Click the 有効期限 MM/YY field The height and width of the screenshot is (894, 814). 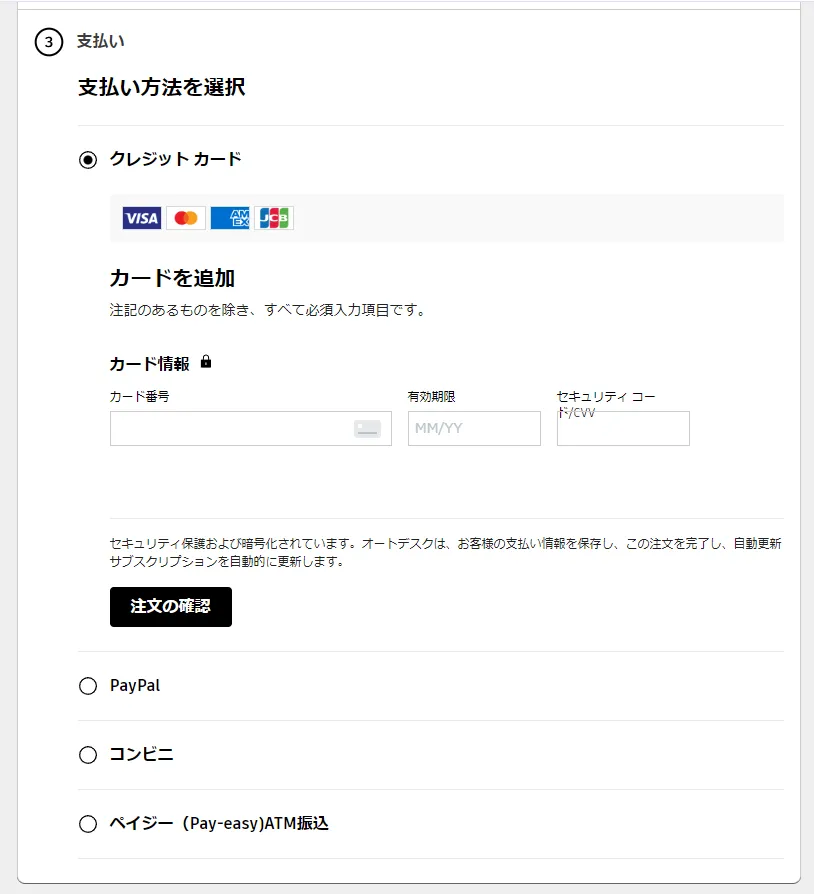pyautogui.click(x=474, y=429)
